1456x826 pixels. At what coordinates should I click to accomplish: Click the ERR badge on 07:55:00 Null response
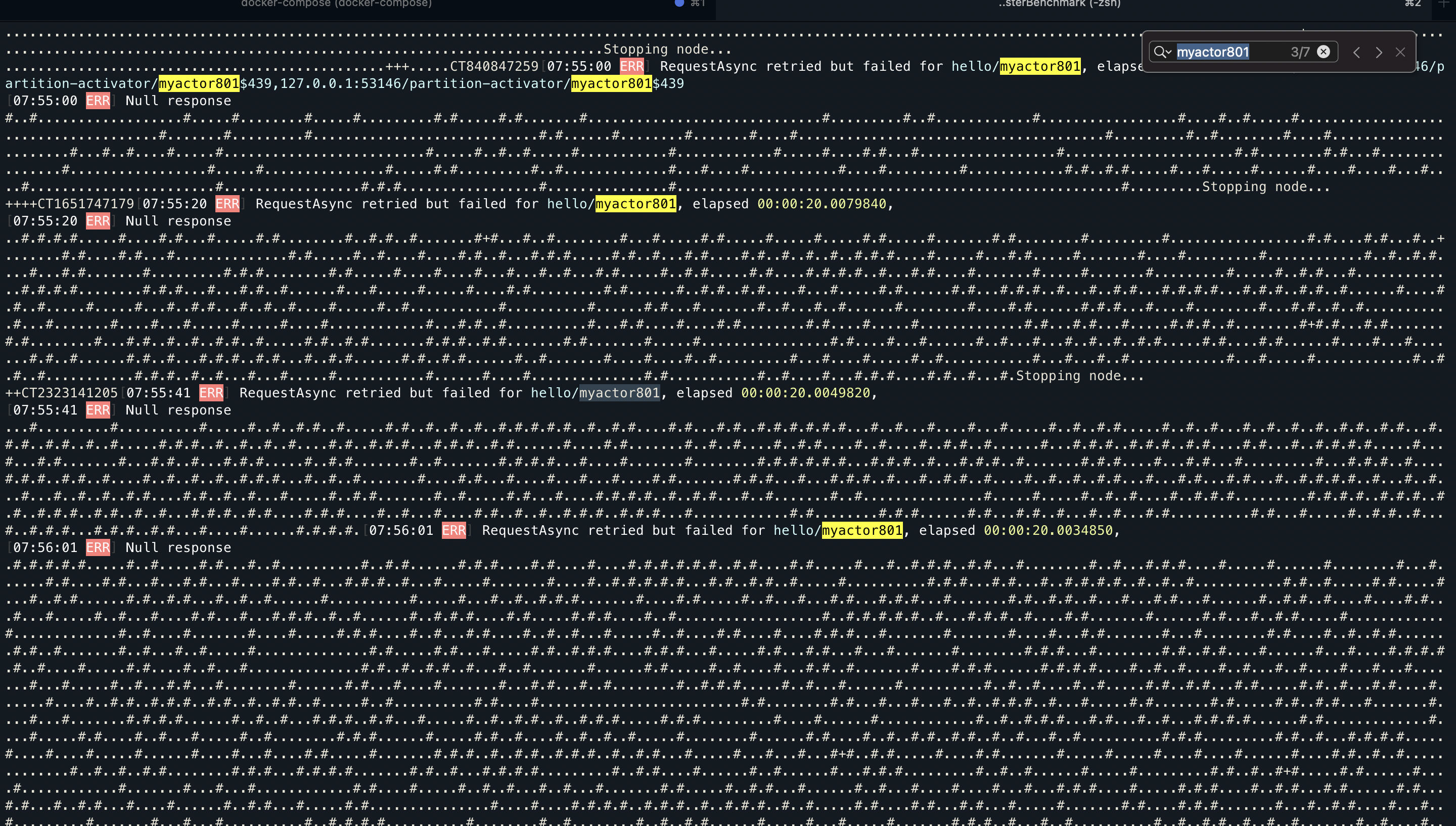pos(98,101)
